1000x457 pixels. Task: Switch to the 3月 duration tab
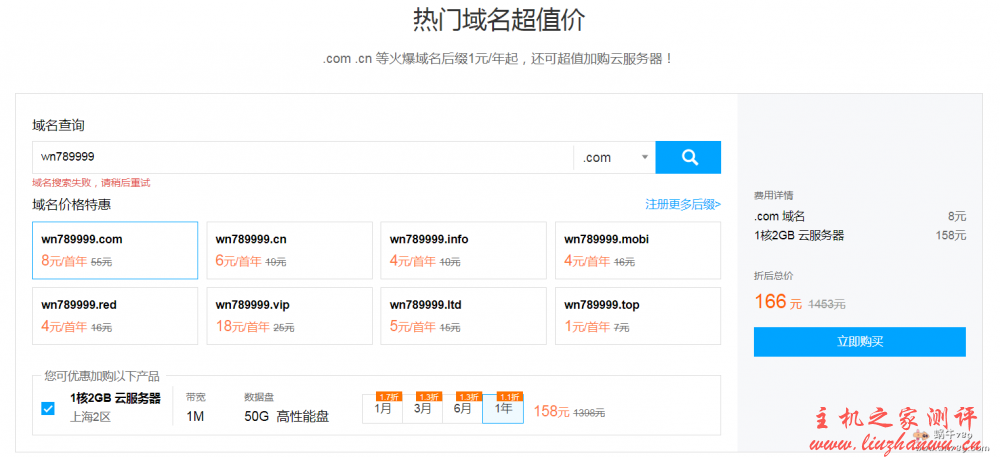tap(422, 409)
